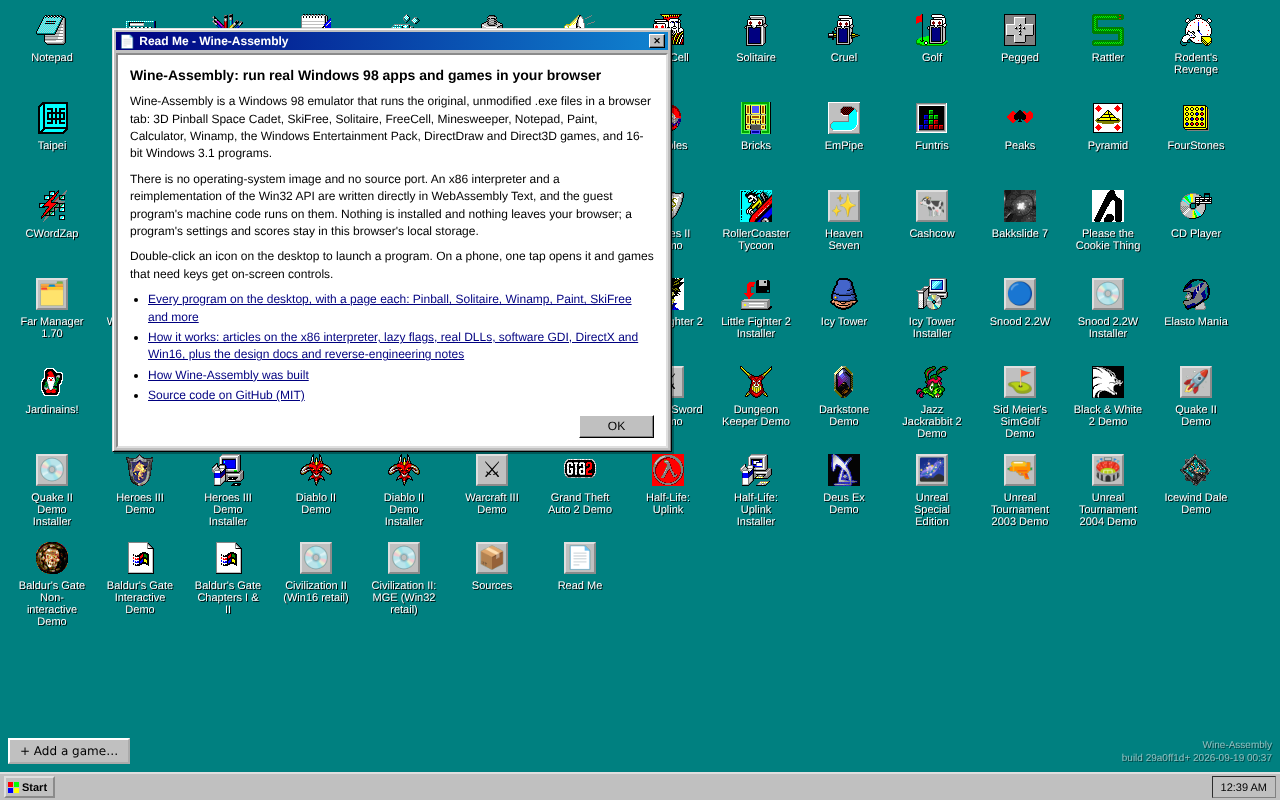Open Icy Tower Installer icon
The height and width of the screenshot is (800, 1280).
(x=932, y=294)
